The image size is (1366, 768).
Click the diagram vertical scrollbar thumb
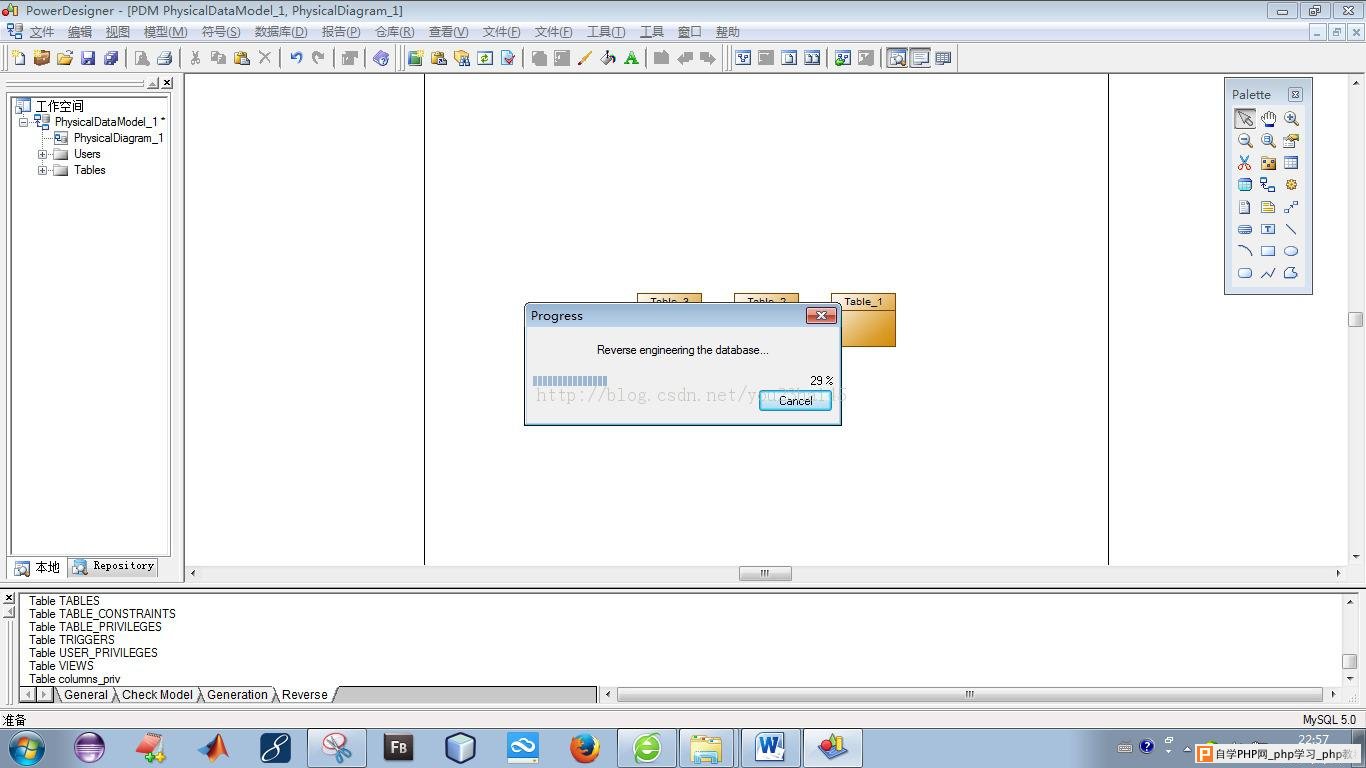1356,319
